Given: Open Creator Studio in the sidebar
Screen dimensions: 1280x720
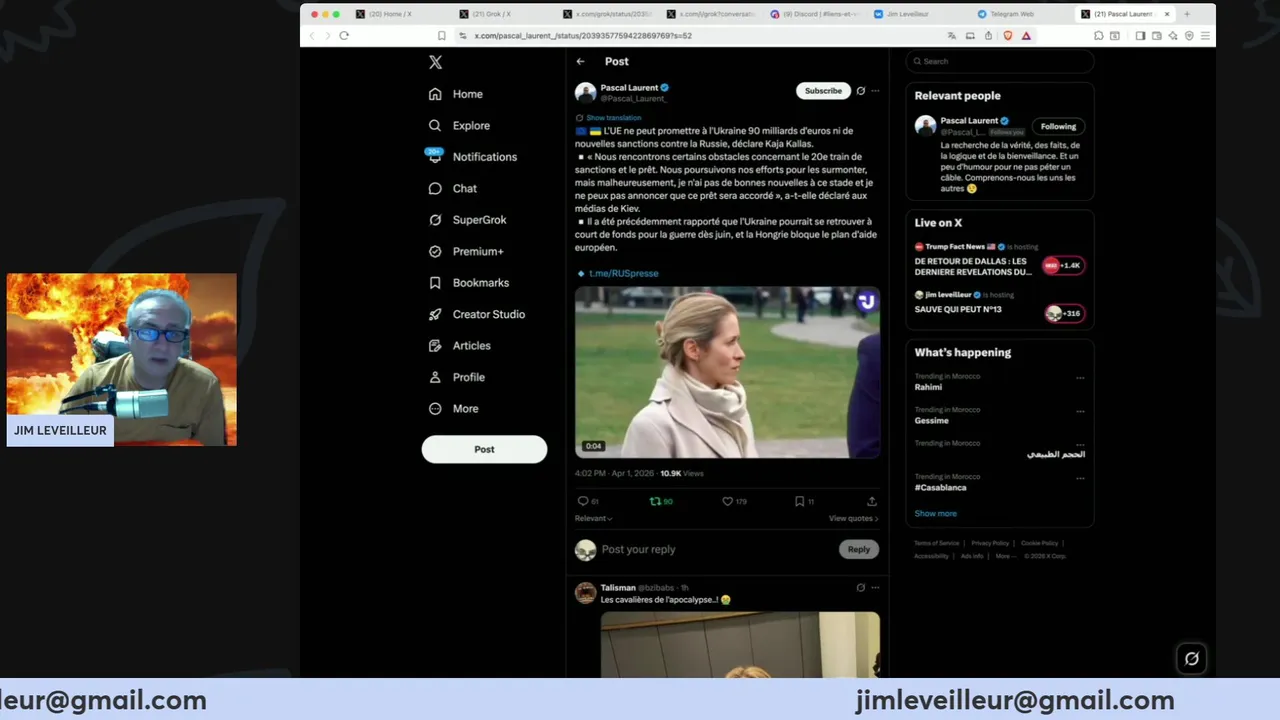Looking at the screenshot, I should [x=476, y=314].
